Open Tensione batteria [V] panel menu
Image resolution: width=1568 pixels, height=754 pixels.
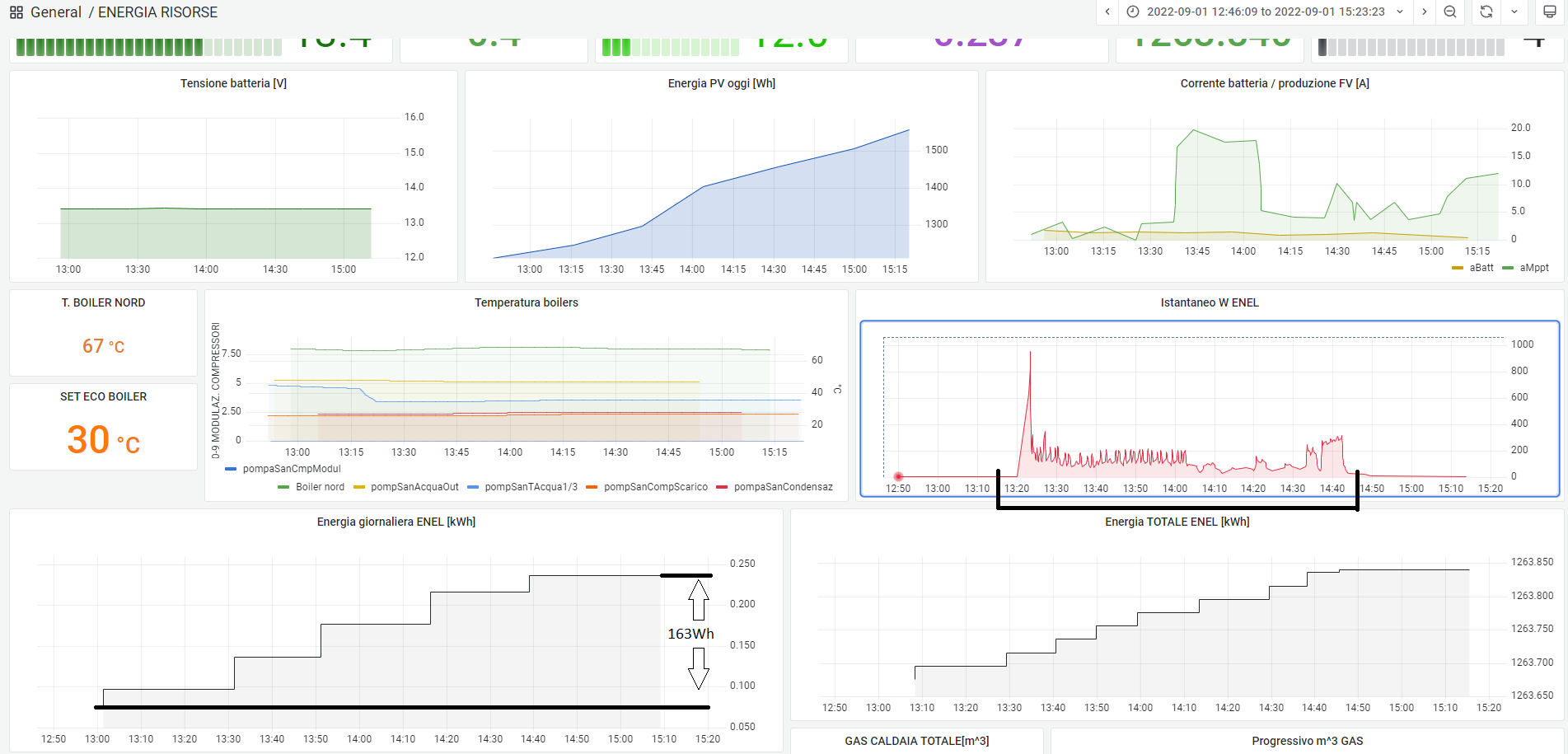tap(233, 83)
